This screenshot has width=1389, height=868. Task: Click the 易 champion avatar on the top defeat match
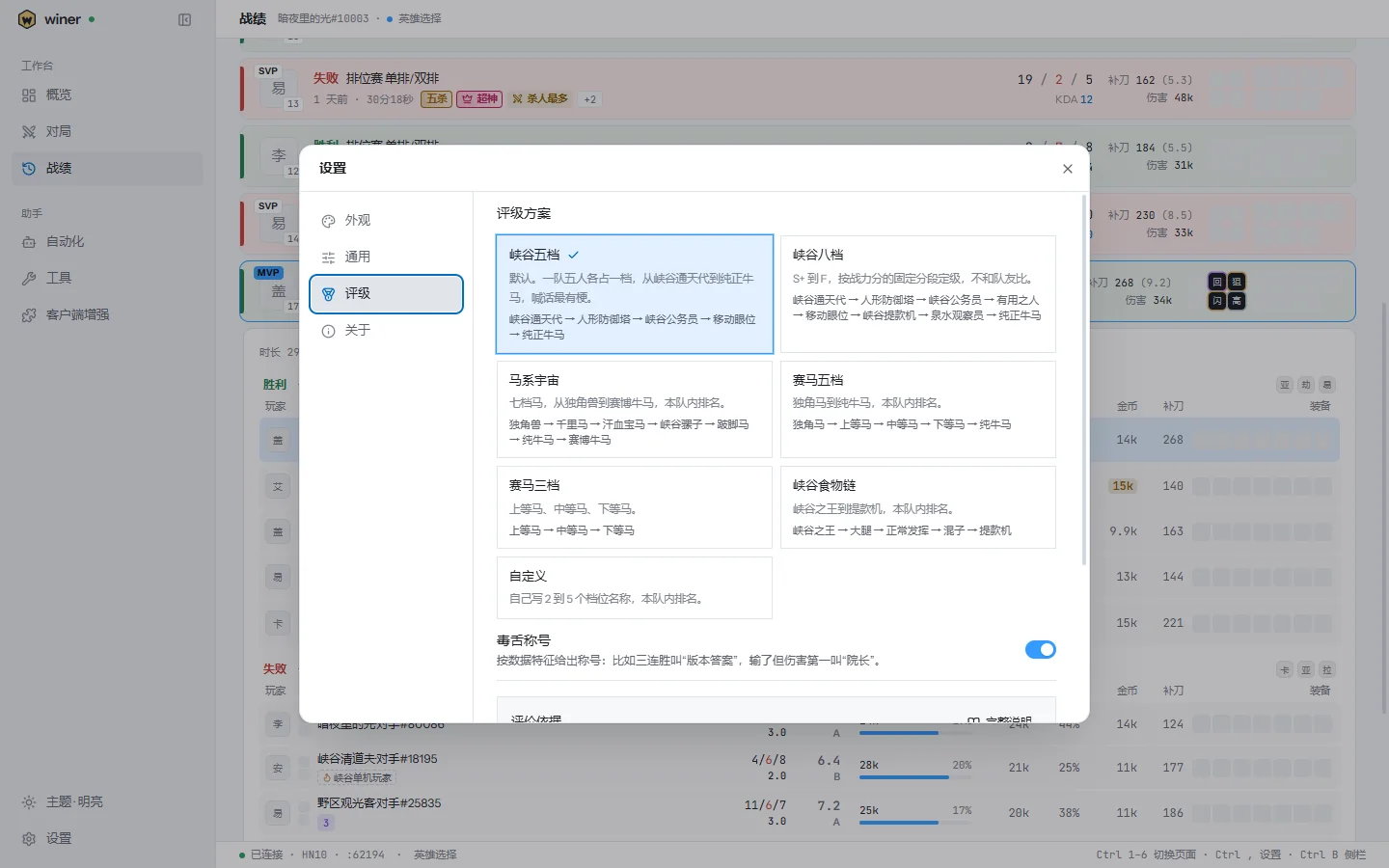[x=279, y=88]
